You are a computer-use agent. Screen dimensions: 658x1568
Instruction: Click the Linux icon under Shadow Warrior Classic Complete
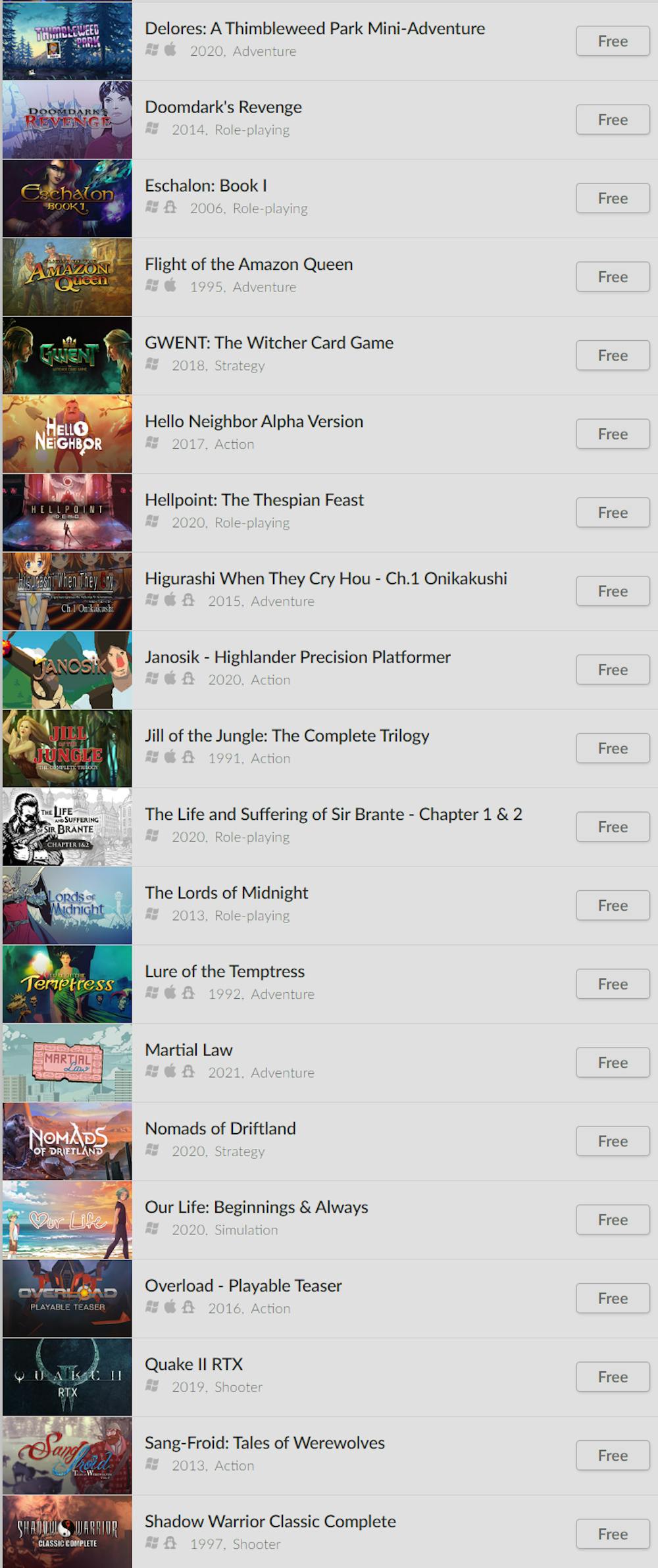pos(170,1542)
